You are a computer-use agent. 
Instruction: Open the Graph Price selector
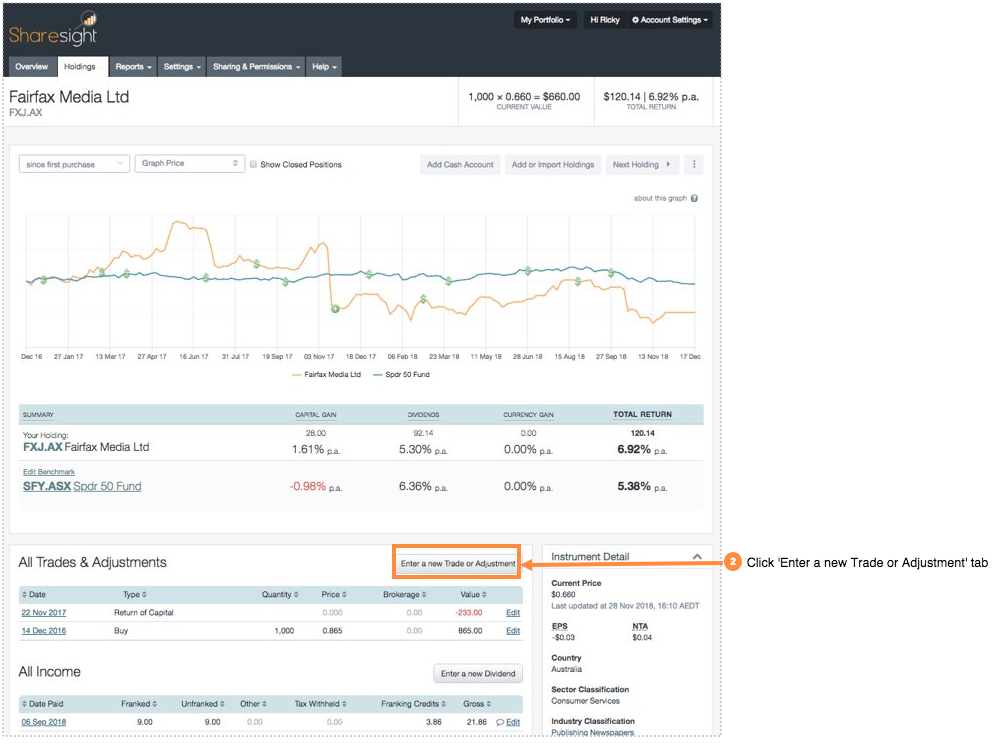tap(189, 163)
